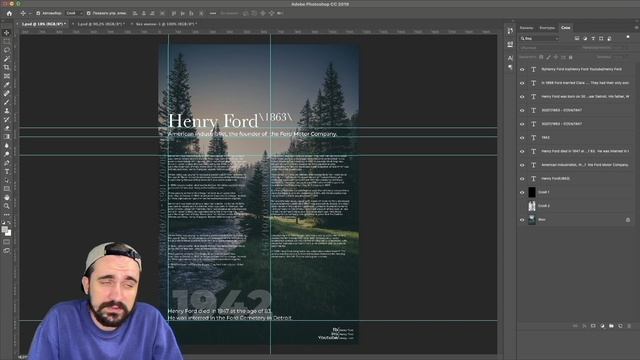The height and width of the screenshot is (360, 640).
Task: Create a new layer group folder
Action: 611,326
